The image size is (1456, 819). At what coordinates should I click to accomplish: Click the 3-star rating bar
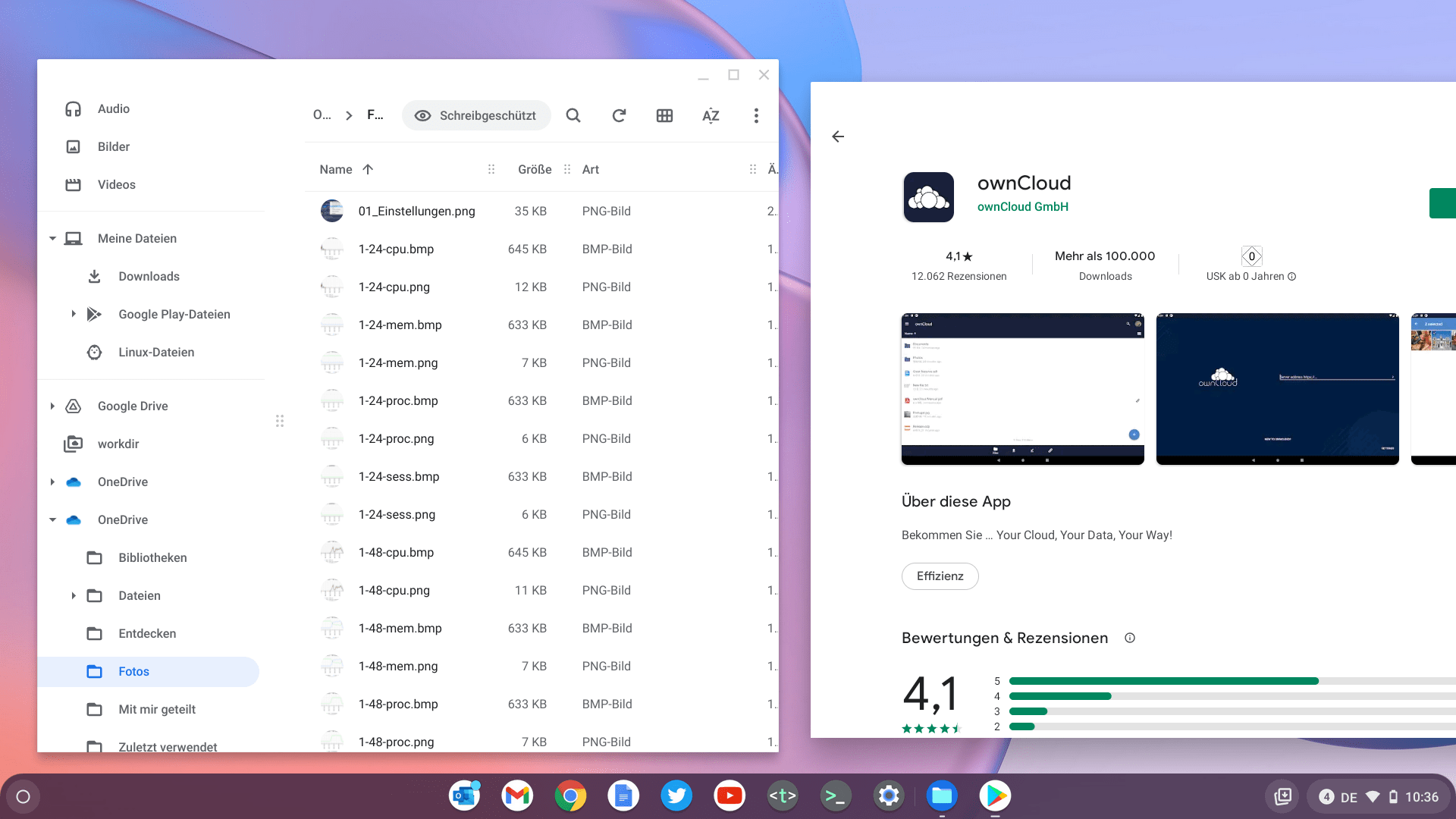pos(1232,711)
